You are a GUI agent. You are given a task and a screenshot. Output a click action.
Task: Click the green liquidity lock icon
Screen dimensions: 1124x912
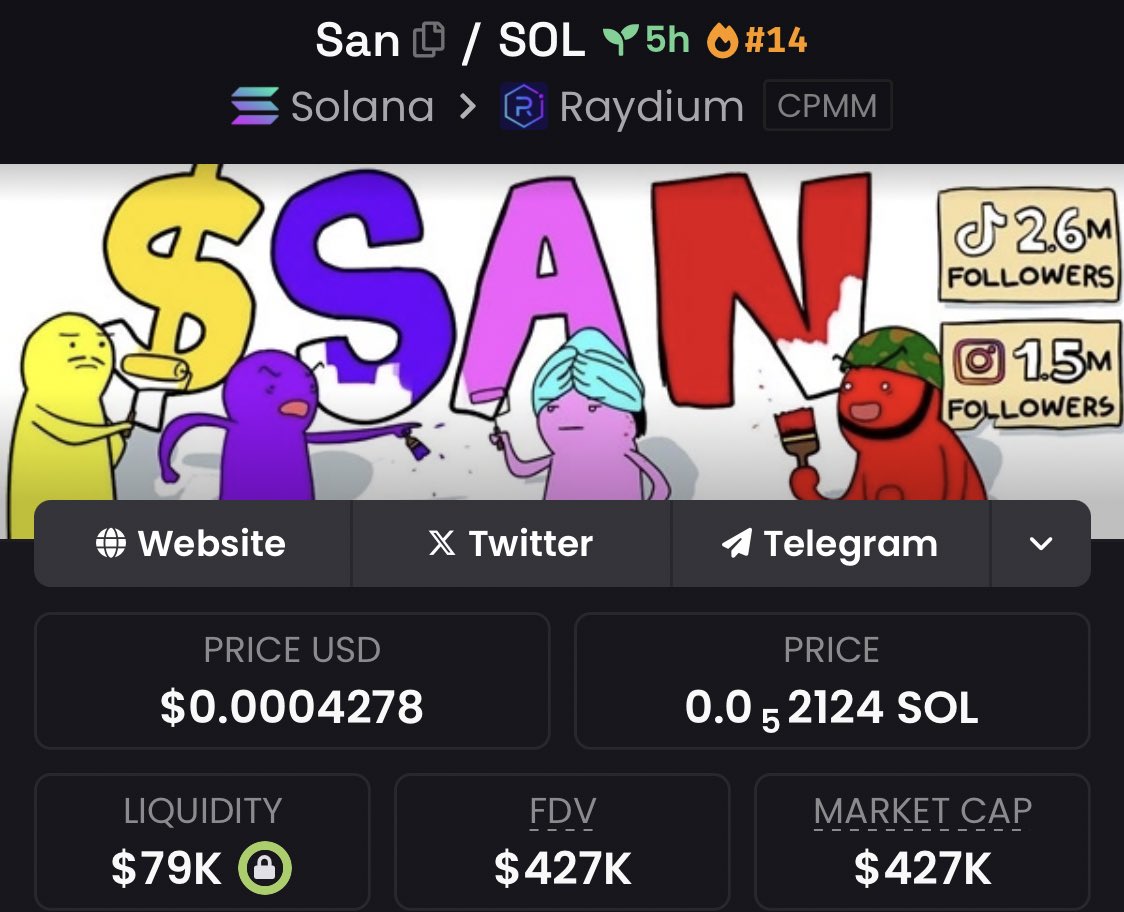click(265, 868)
